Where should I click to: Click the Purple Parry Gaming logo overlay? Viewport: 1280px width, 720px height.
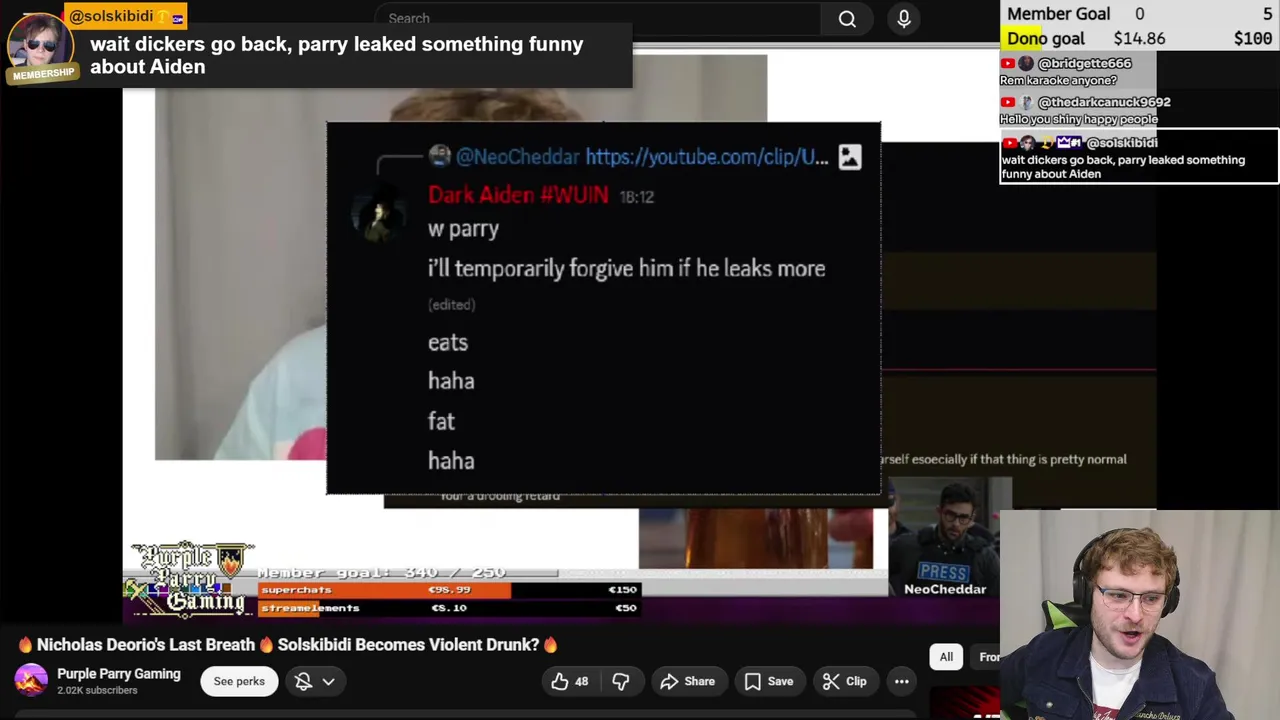coord(190,579)
